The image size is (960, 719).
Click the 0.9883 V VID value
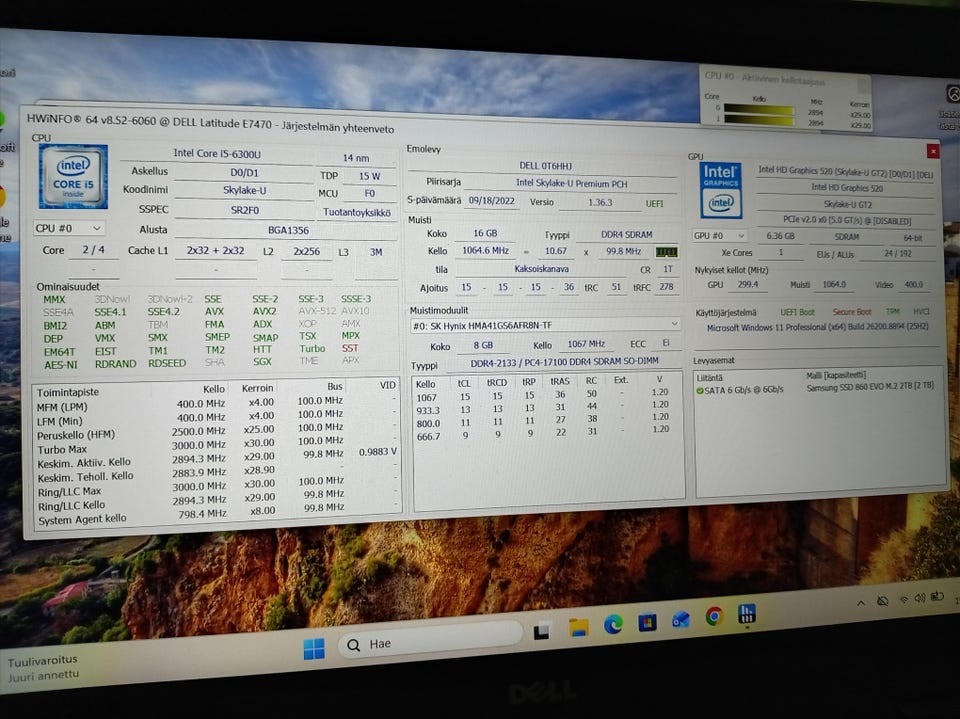click(378, 452)
